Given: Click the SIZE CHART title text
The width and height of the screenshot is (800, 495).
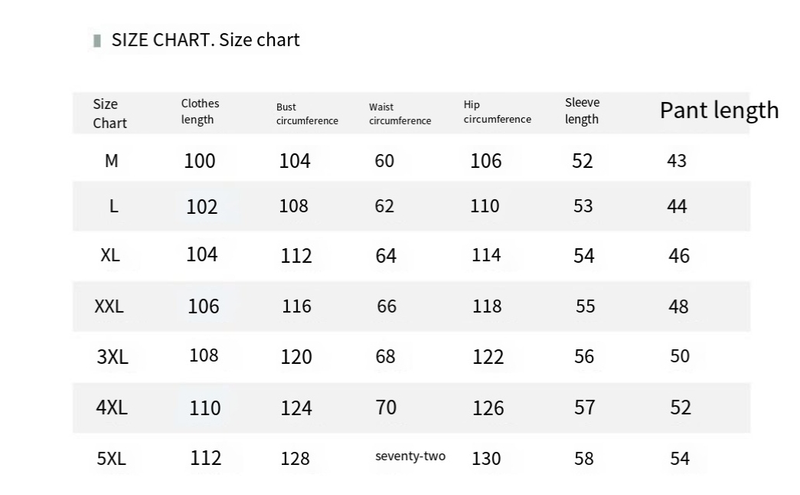Looking at the screenshot, I should pyautogui.click(x=205, y=40).
